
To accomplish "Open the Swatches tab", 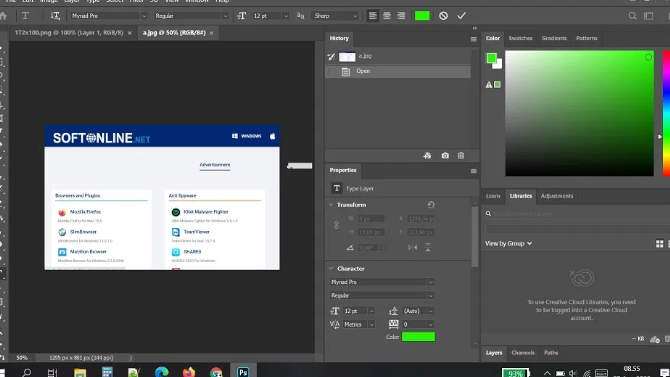I will [x=520, y=38].
